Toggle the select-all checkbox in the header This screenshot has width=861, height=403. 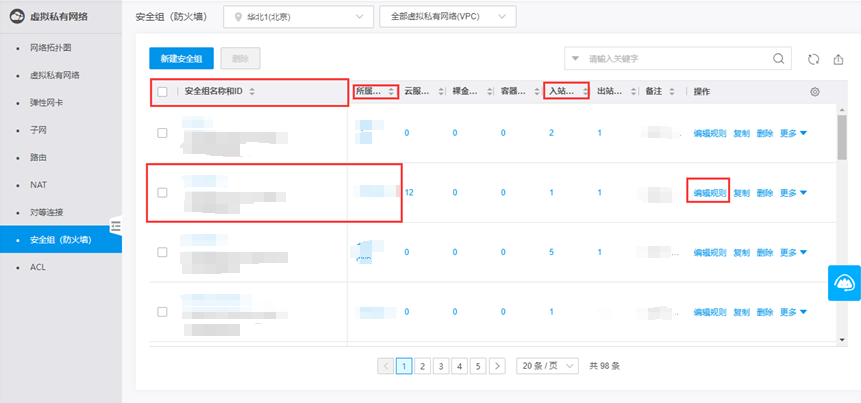coord(163,92)
